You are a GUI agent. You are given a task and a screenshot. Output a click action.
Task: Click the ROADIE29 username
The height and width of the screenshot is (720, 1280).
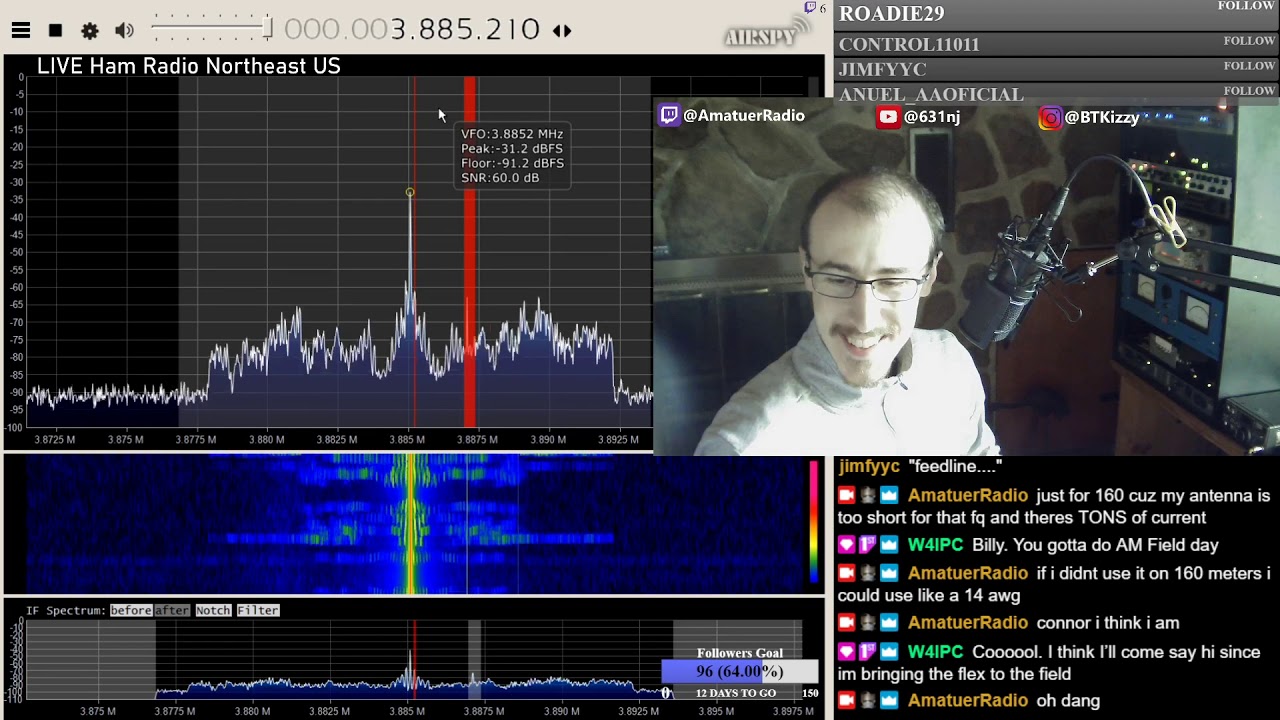click(x=891, y=14)
